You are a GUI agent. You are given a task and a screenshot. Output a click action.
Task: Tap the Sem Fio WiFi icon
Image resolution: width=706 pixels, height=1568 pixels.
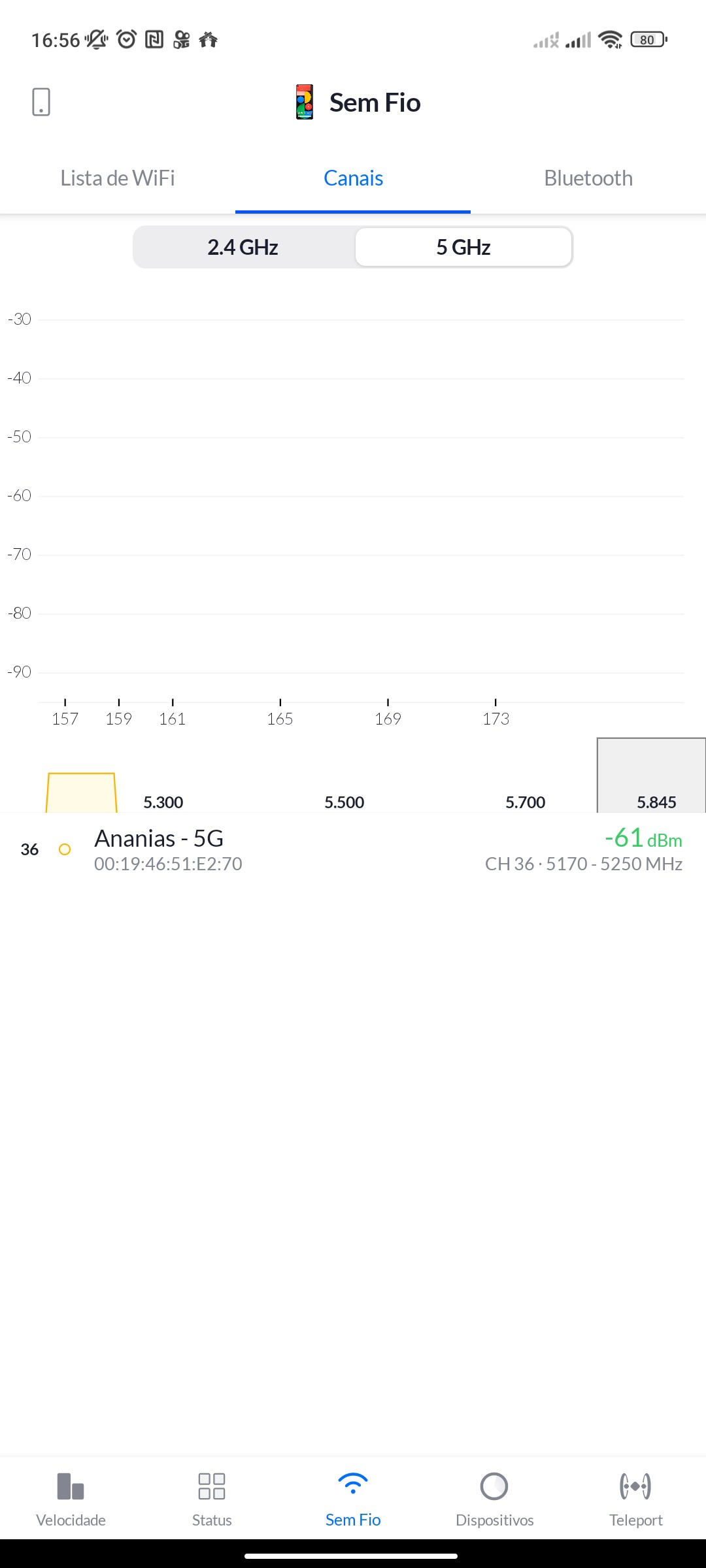353,1484
